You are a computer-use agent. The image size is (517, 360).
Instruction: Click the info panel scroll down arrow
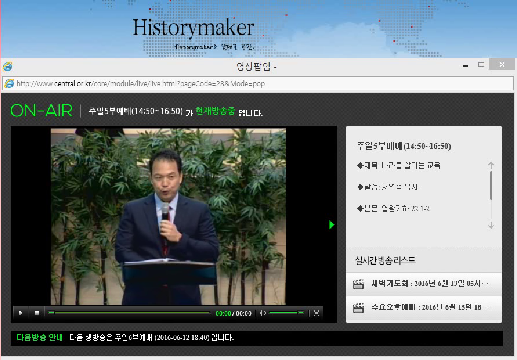491,226
